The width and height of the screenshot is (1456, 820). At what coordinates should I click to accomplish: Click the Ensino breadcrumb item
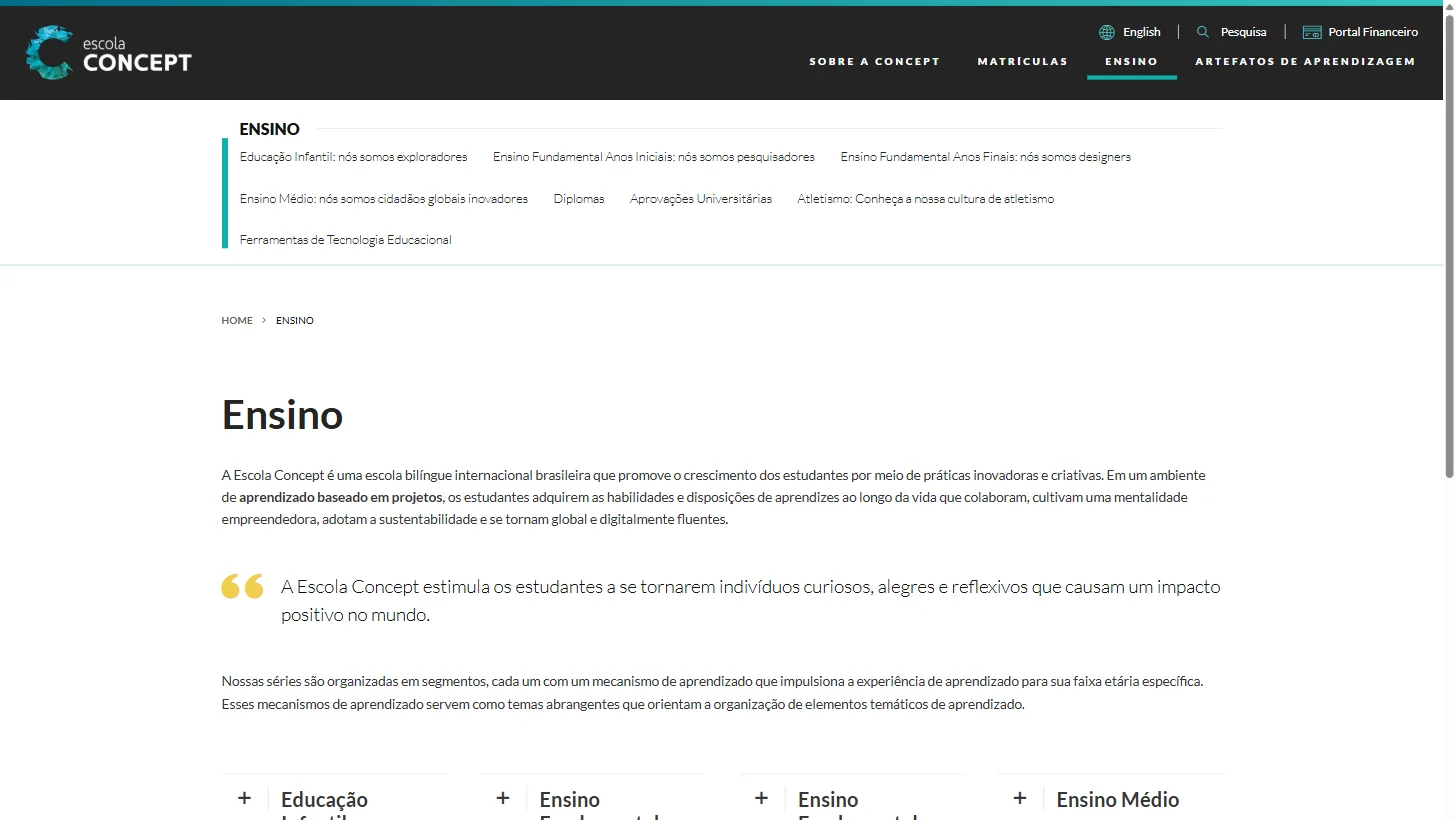[x=295, y=321]
